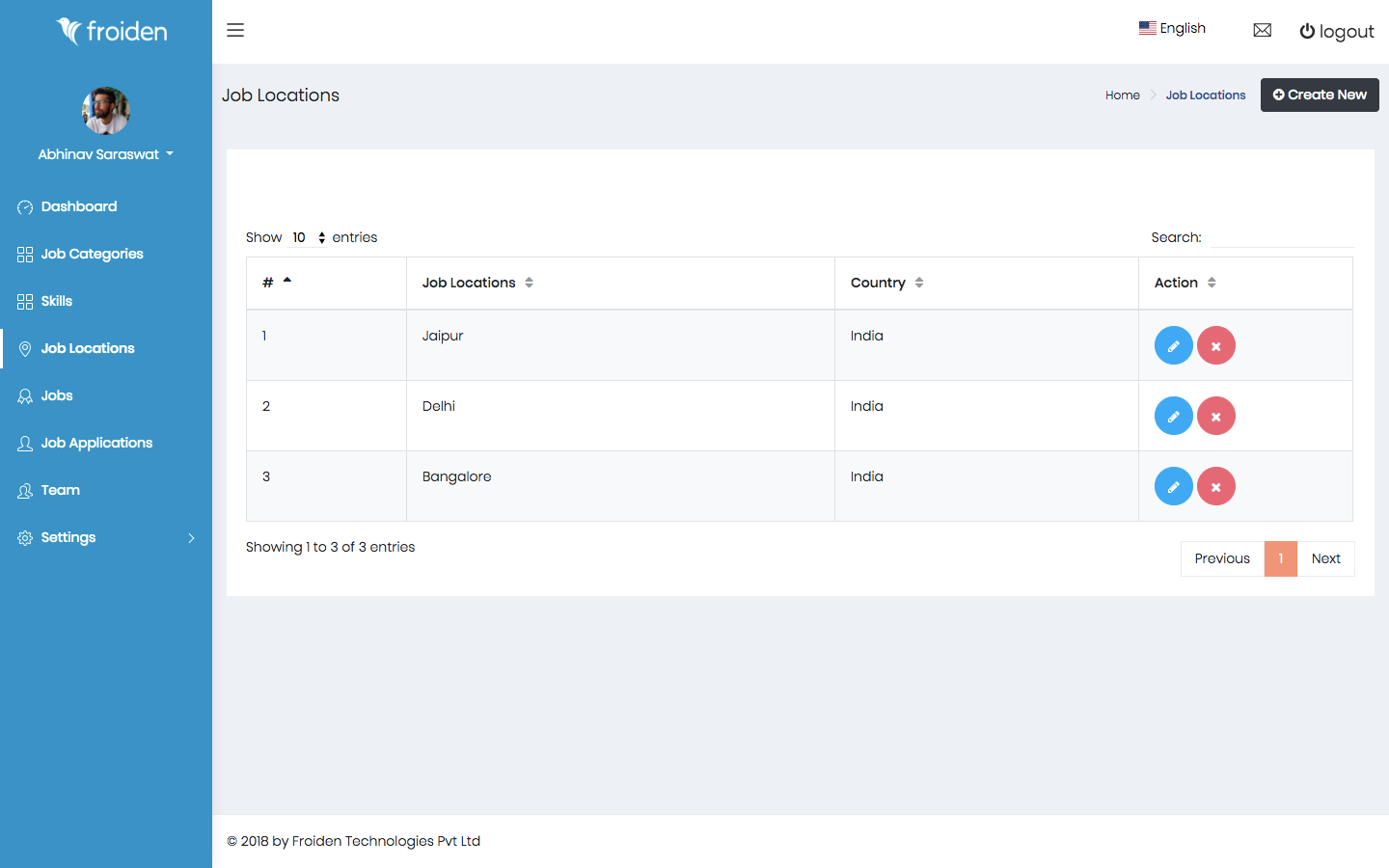
Task: Open the mail envelope icon
Action: click(1262, 30)
